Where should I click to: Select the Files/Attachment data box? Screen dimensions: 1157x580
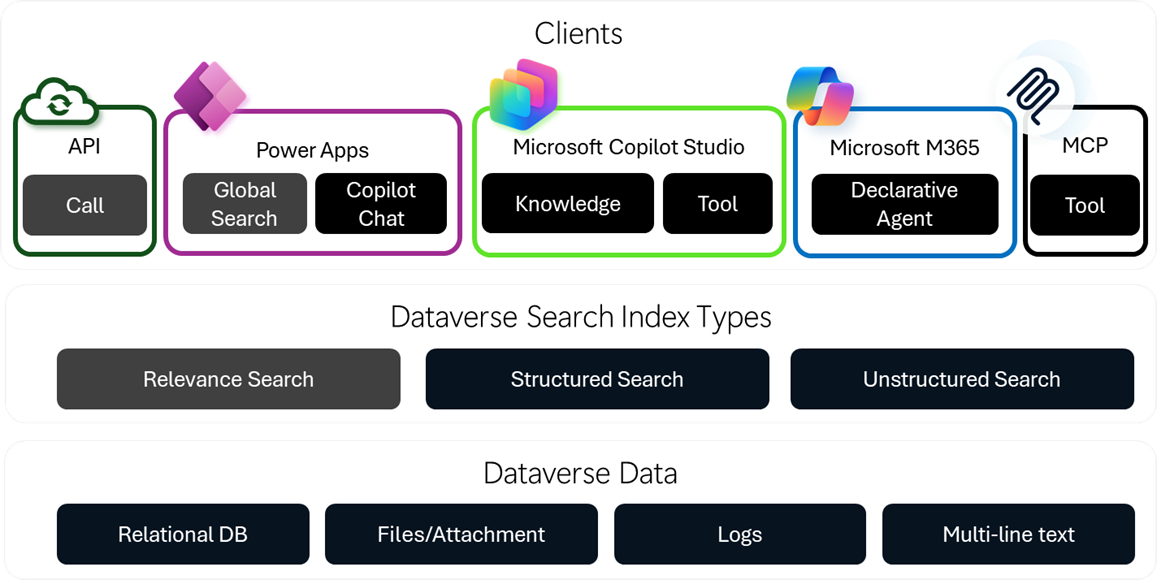(x=461, y=534)
